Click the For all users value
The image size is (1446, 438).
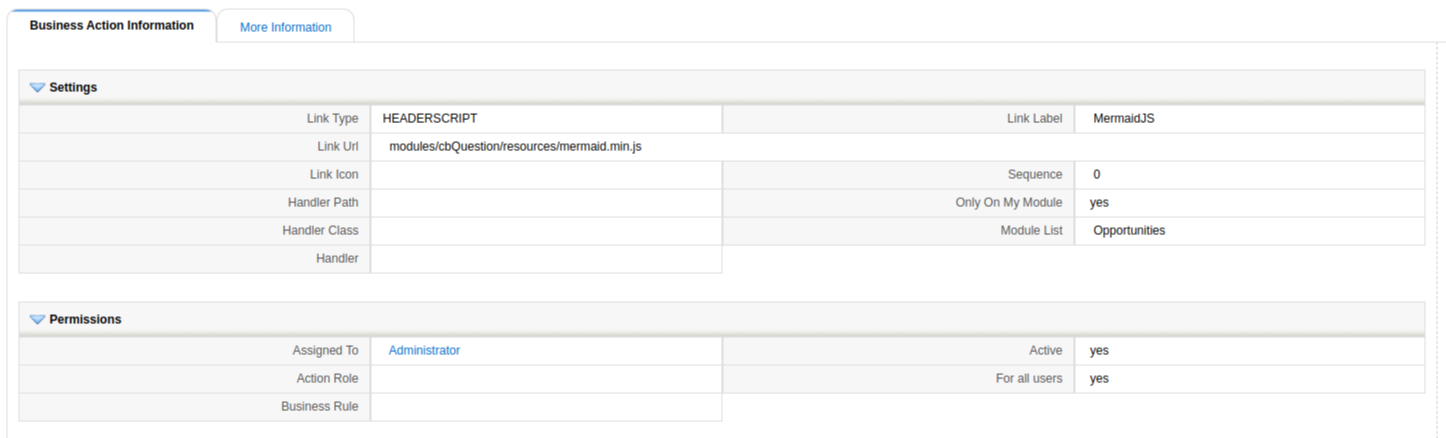click(1099, 379)
